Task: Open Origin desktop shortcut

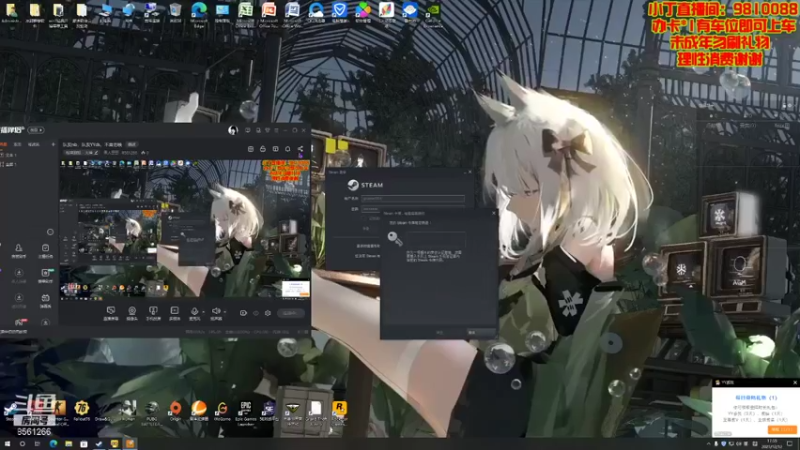Action: pyautogui.click(x=176, y=411)
